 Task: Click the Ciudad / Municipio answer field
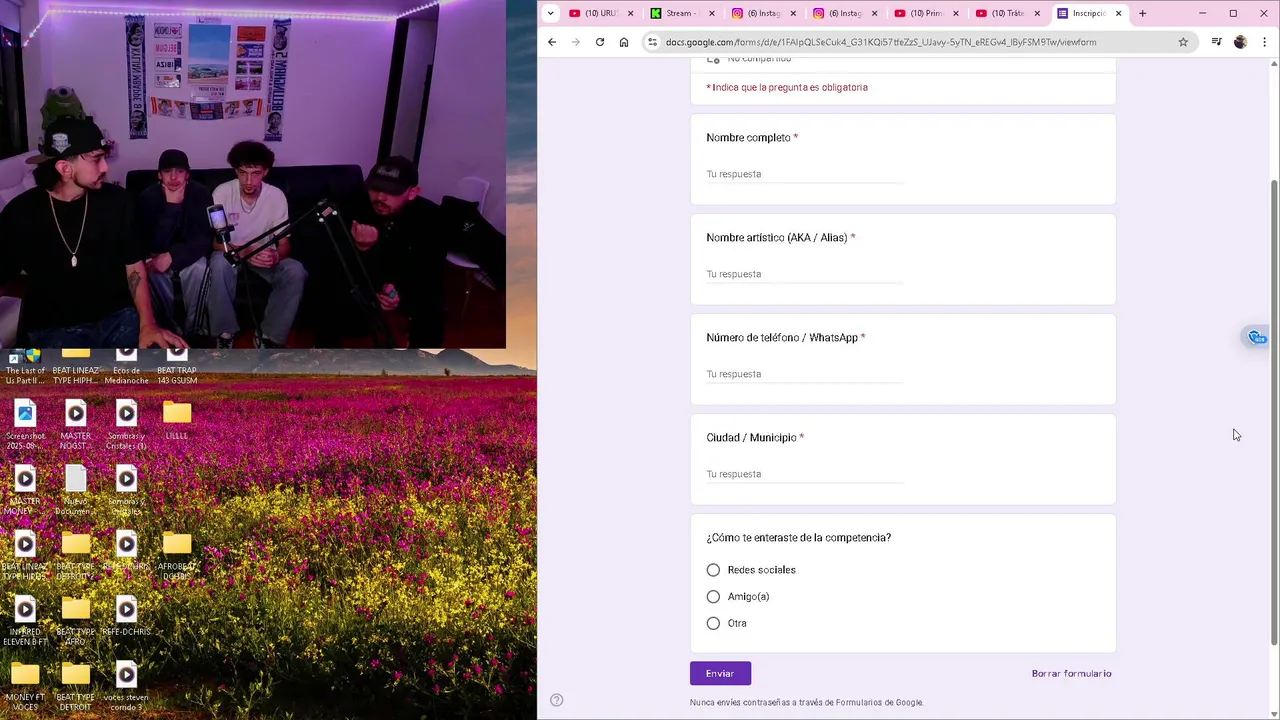coord(804,474)
